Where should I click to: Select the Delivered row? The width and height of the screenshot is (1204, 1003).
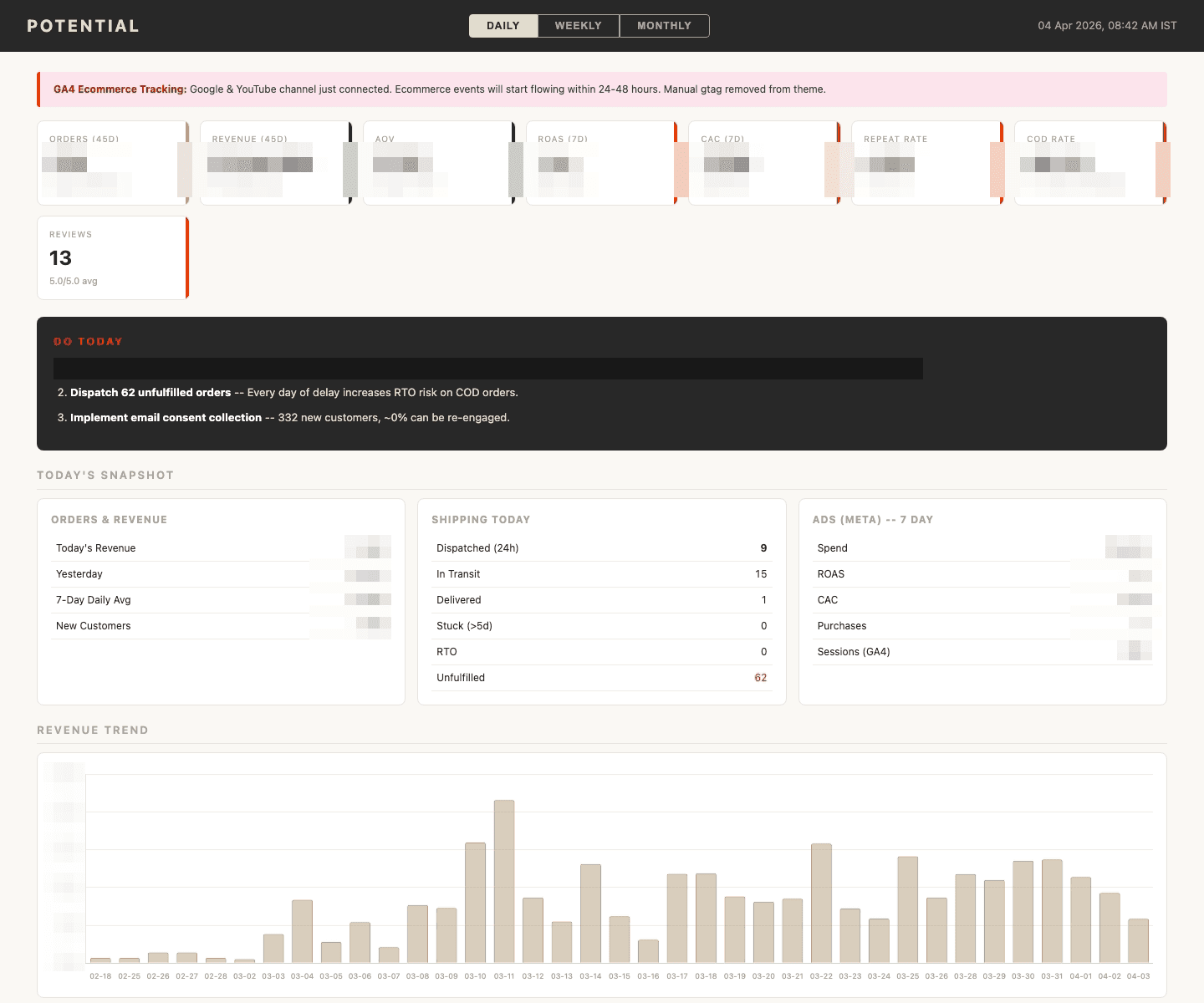pos(602,600)
